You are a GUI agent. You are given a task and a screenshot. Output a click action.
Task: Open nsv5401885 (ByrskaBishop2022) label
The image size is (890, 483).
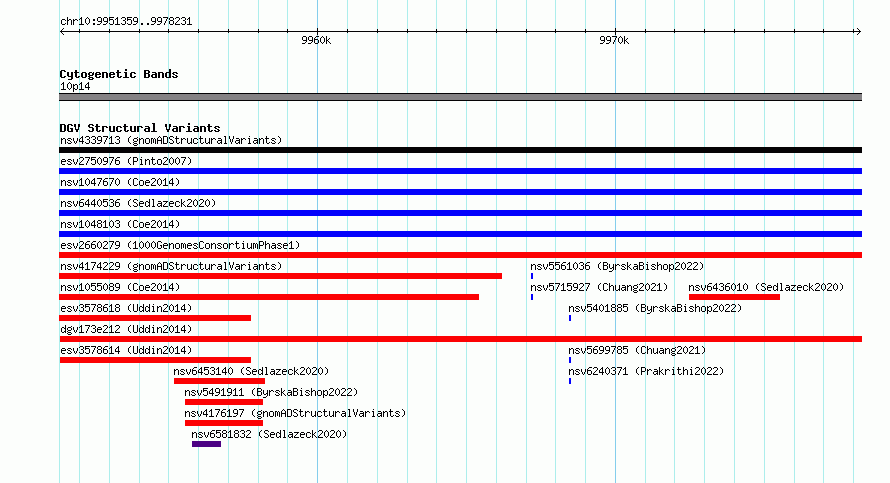[655, 308]
